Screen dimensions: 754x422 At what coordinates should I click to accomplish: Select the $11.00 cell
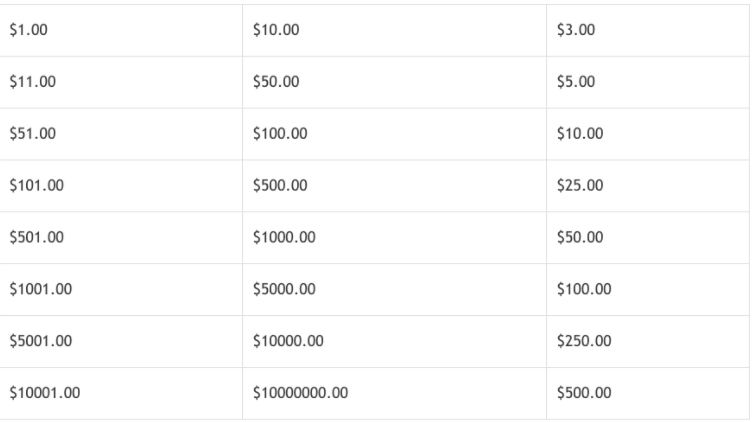[x=121, y=82]
